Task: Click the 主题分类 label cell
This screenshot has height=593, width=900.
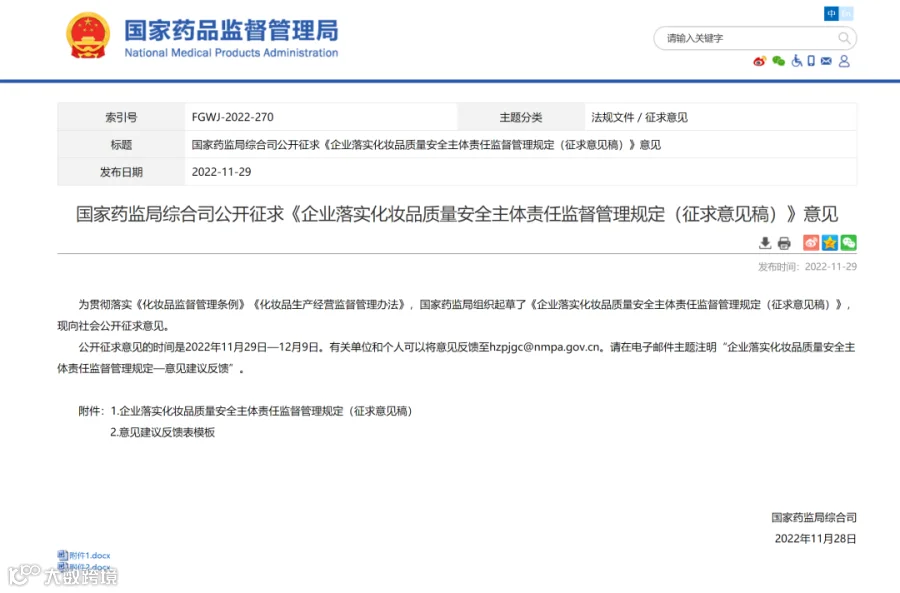Action: (x=521, y=117)
